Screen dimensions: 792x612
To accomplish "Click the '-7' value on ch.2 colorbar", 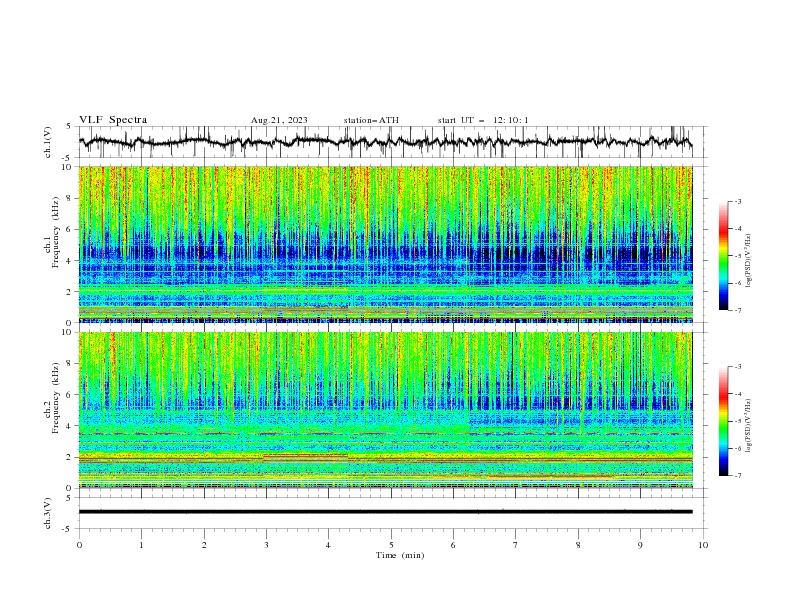I will 737,476.
